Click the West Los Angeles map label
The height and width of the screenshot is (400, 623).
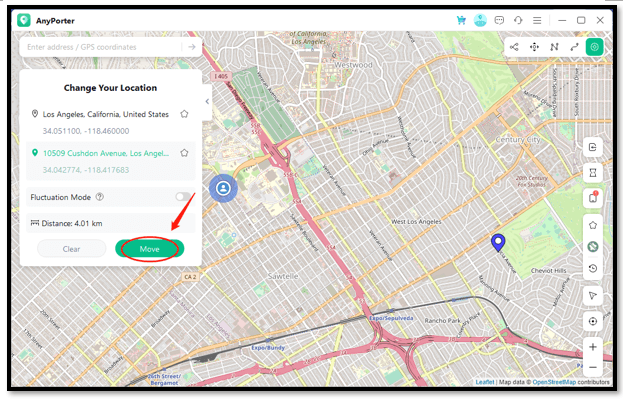pos(416,222)
